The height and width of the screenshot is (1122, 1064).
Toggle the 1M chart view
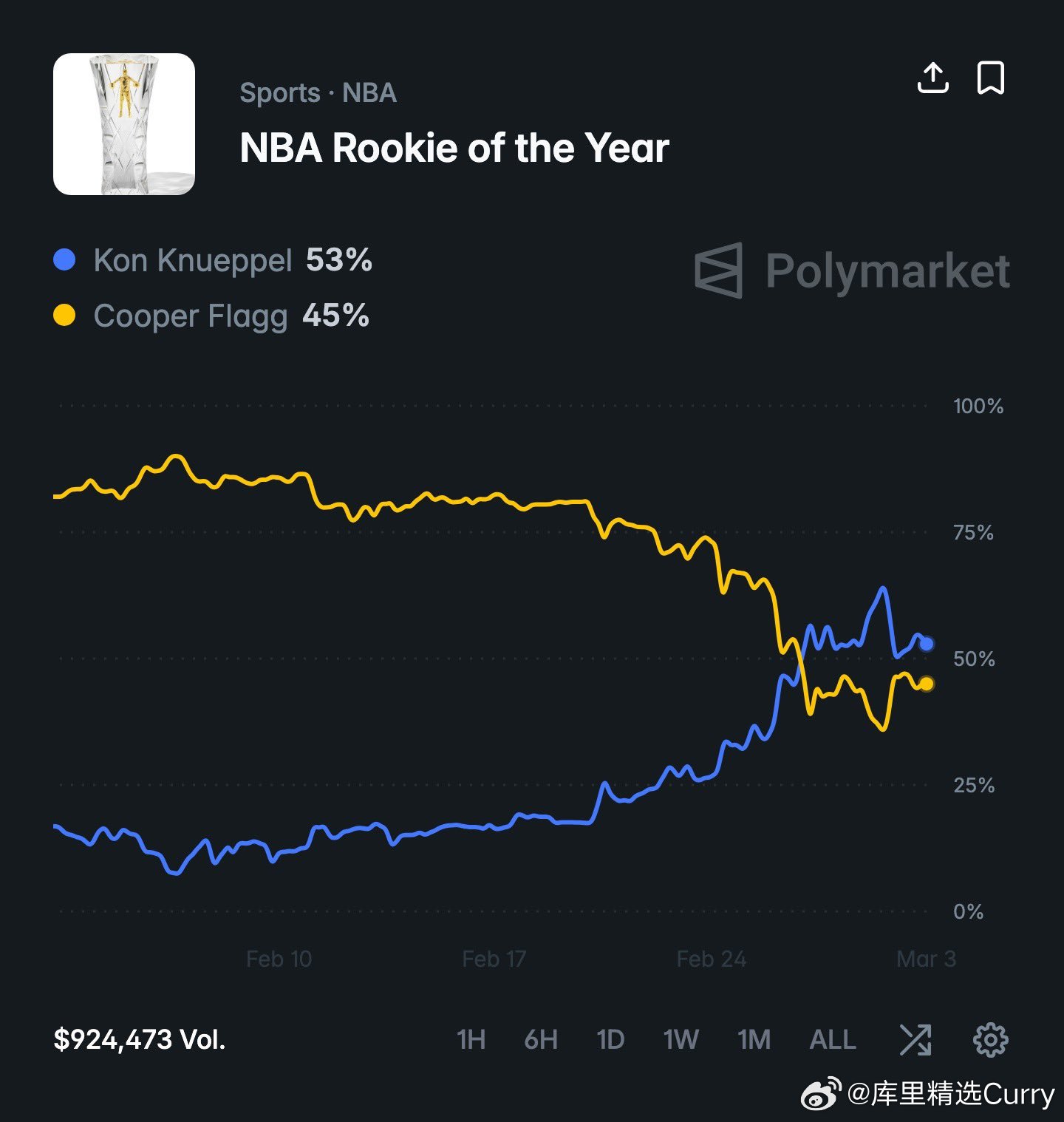[x=753, y=1041]
